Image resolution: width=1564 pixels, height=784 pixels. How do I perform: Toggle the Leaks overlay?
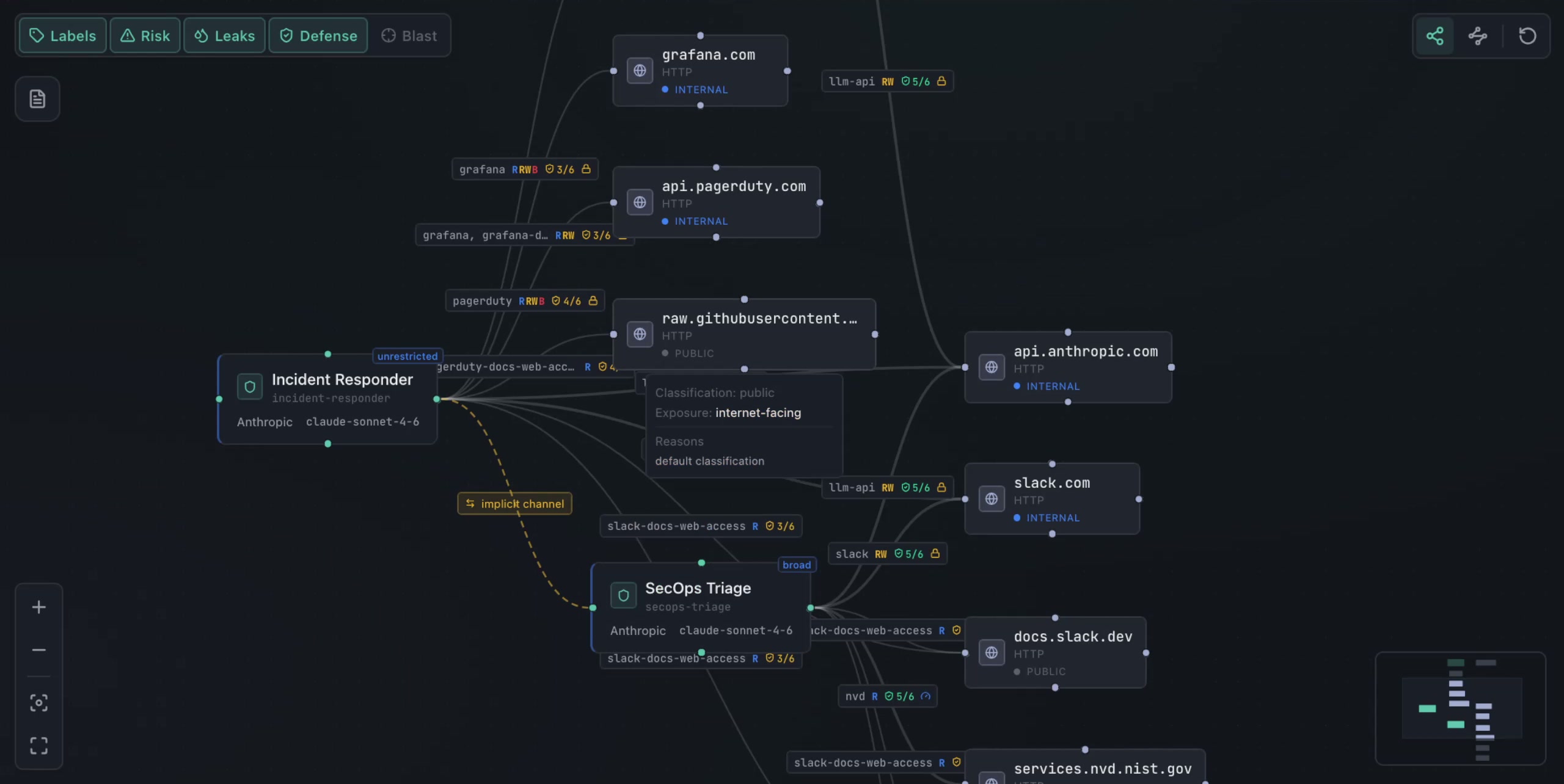coord(224,35)
